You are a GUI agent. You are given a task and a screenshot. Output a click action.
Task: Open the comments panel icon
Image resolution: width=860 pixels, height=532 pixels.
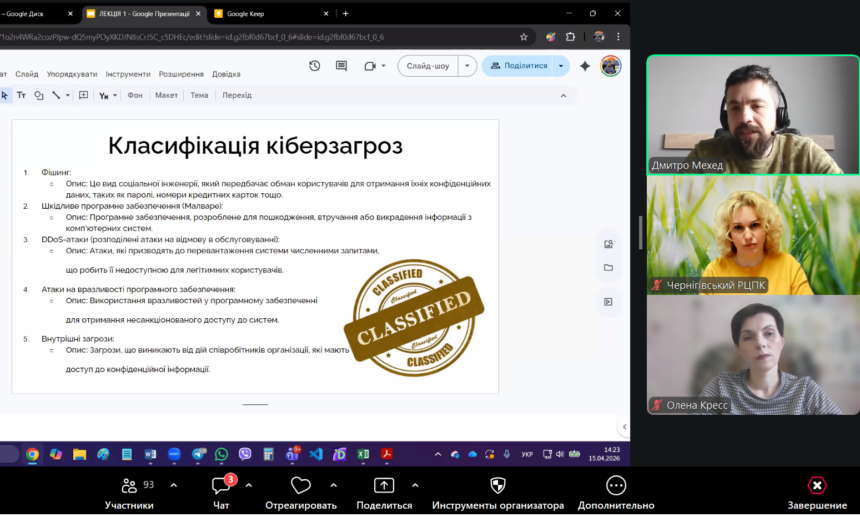[341, 66]
